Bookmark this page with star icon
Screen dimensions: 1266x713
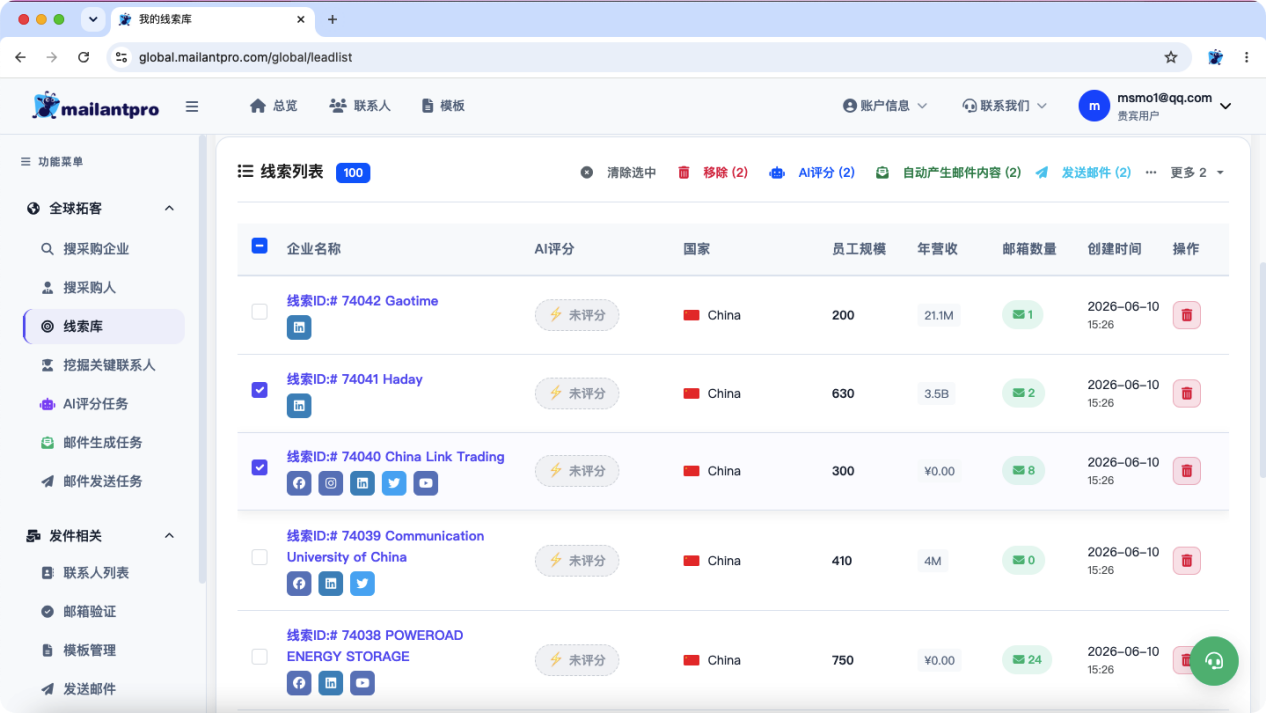pos(1171,57)
